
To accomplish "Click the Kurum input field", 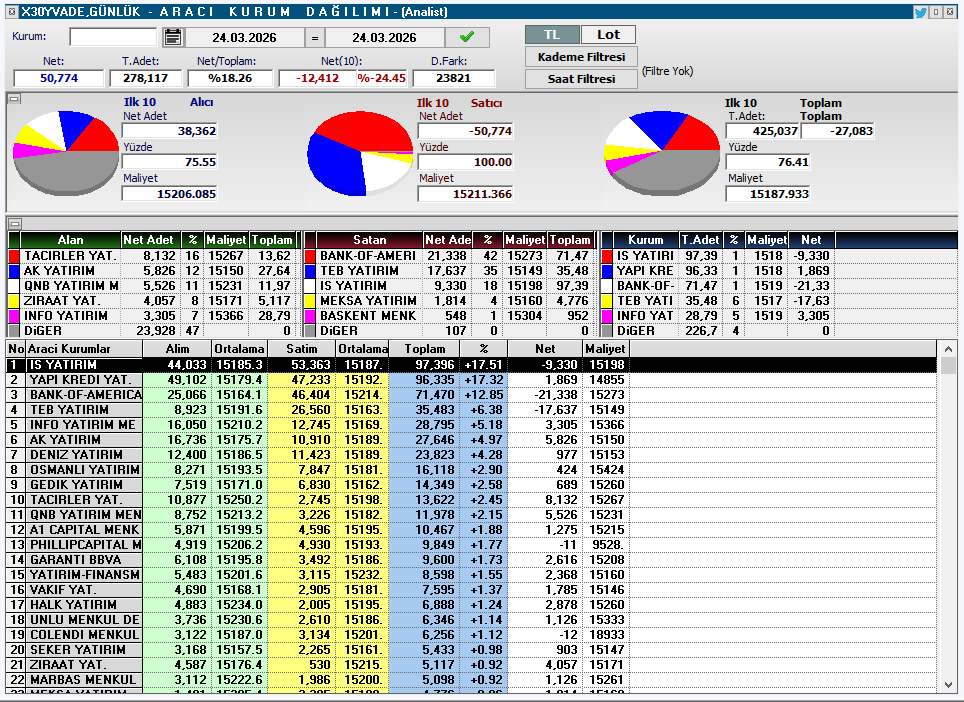I will 113,37.
